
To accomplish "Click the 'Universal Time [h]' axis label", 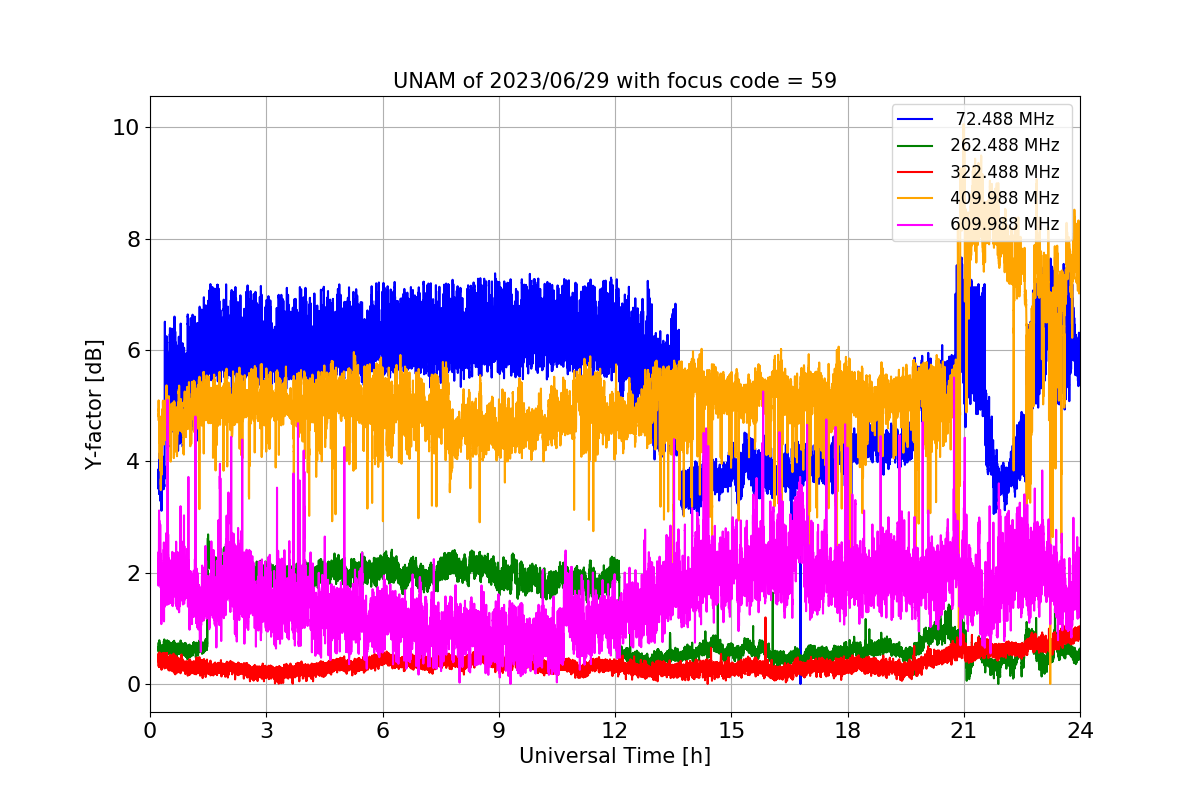I will point(615,756).
